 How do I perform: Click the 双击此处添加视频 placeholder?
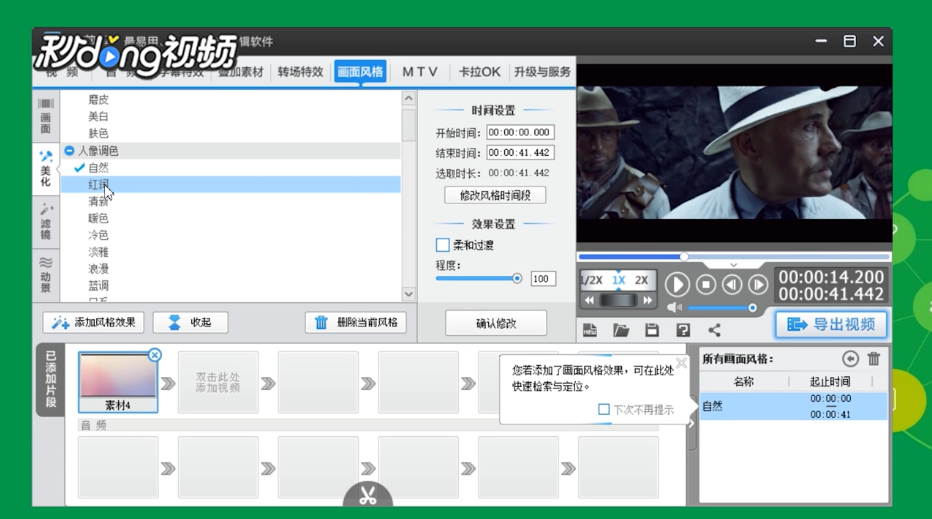point(218,382)
